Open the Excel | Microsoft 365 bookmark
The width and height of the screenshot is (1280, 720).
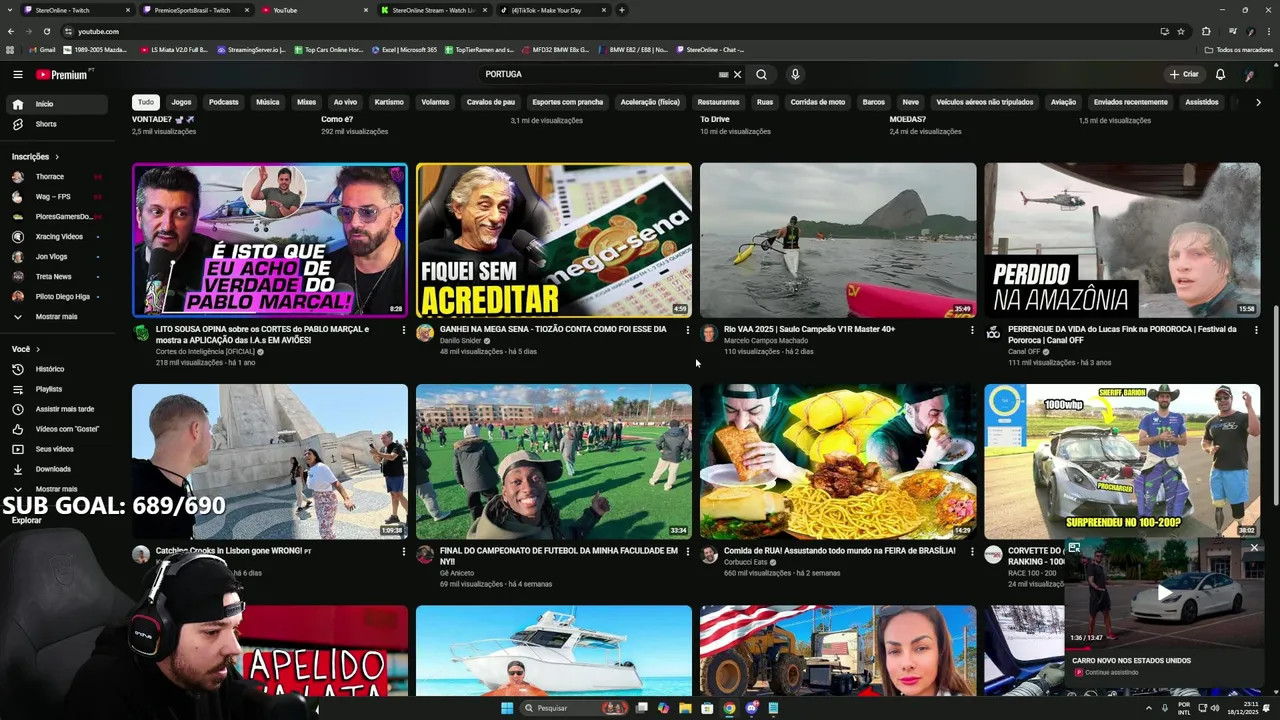[x=404, y=49]
